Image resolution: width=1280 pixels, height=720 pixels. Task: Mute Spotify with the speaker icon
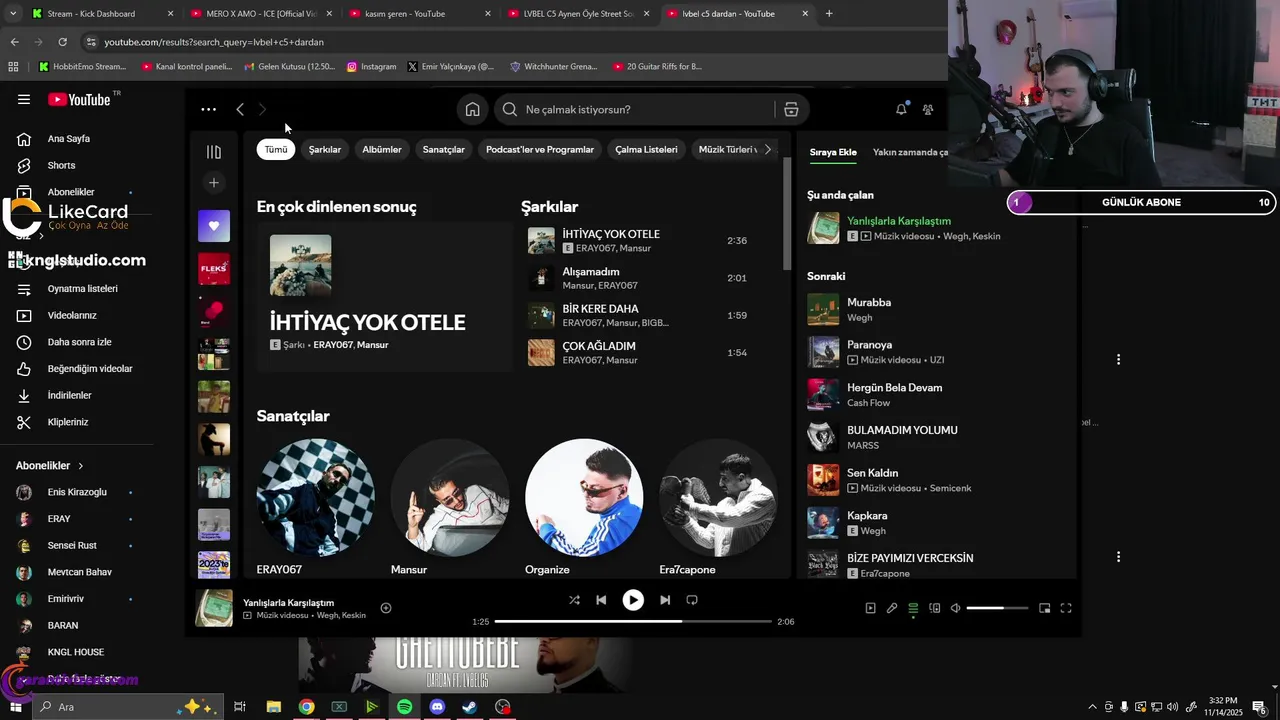tap(956, 608)
